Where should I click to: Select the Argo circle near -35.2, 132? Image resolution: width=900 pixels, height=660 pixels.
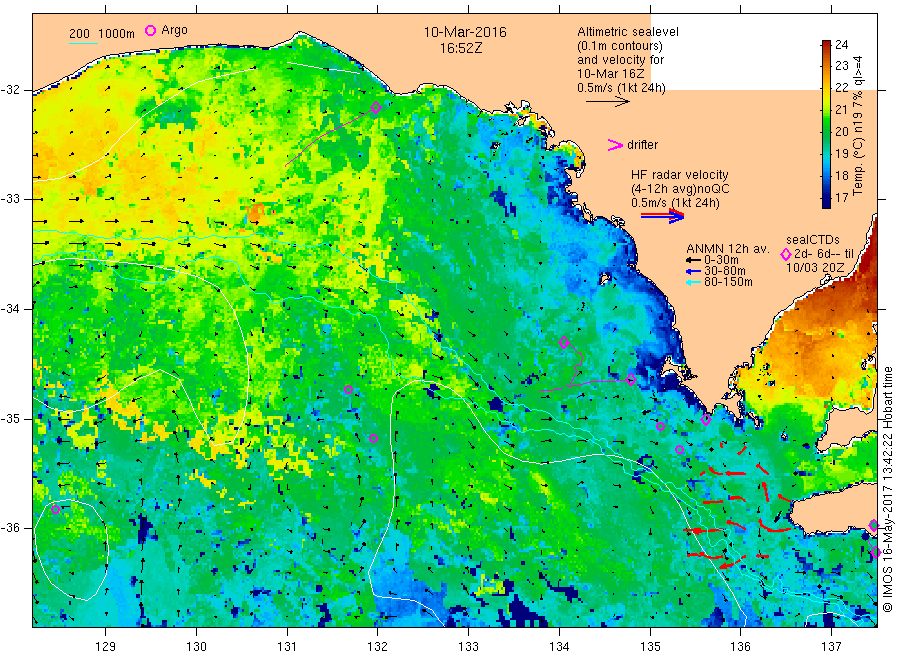[373, 438]
